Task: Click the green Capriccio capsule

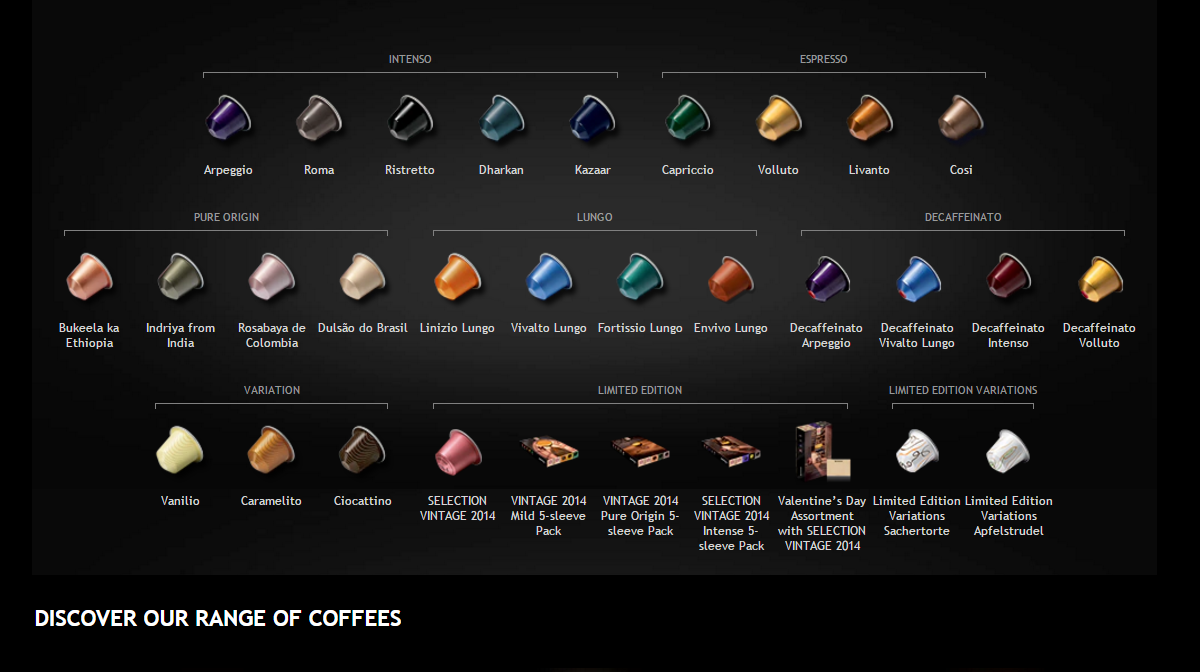Action: [688, 118]
